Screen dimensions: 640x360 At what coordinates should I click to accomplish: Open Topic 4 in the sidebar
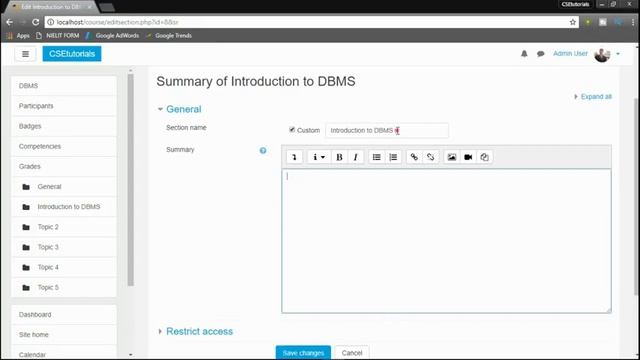pos(64,267)
